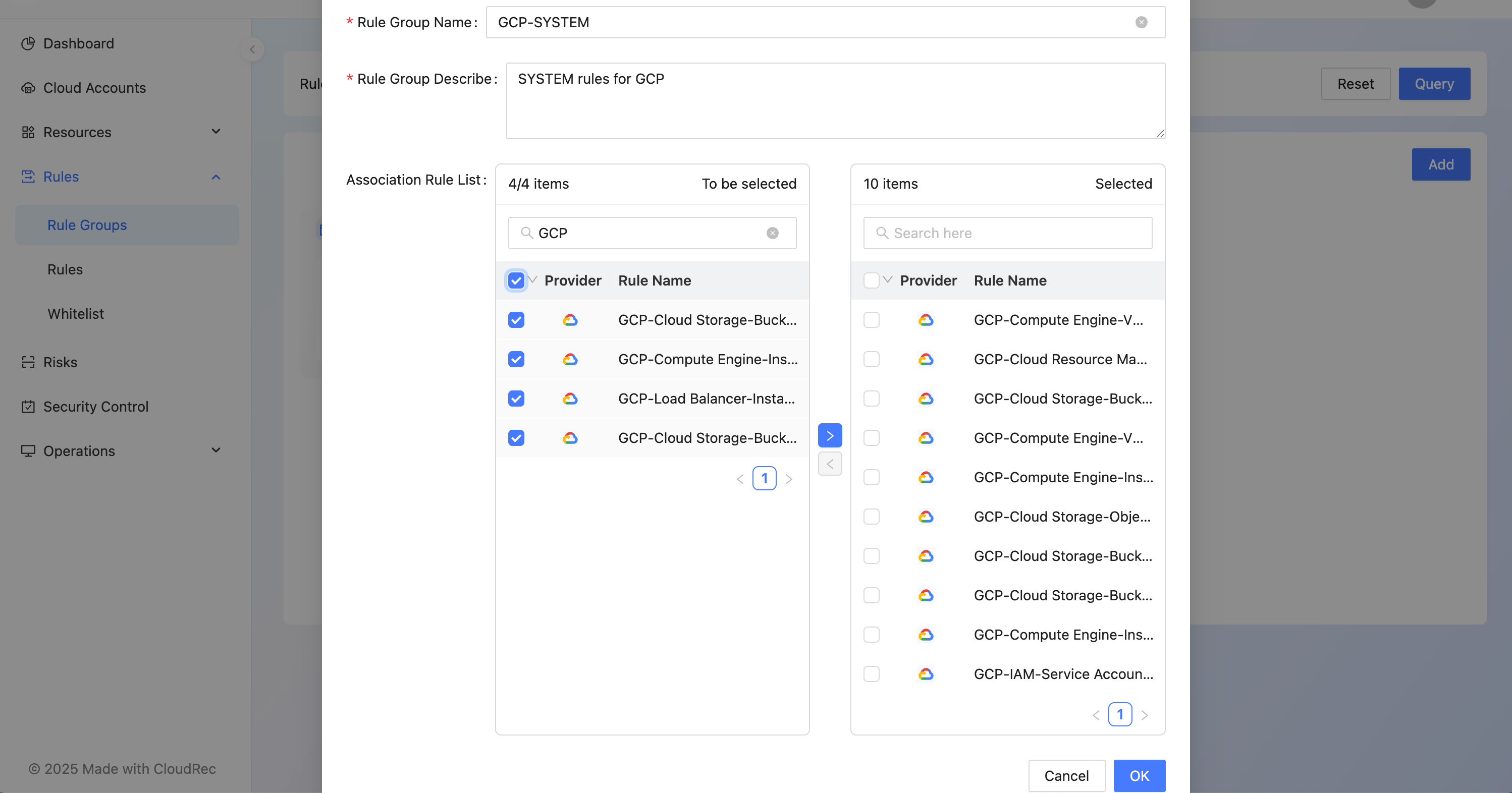
Task: Click GCP provider icon of GCP-IAM-Service Account row
Action: pos(926,674)
